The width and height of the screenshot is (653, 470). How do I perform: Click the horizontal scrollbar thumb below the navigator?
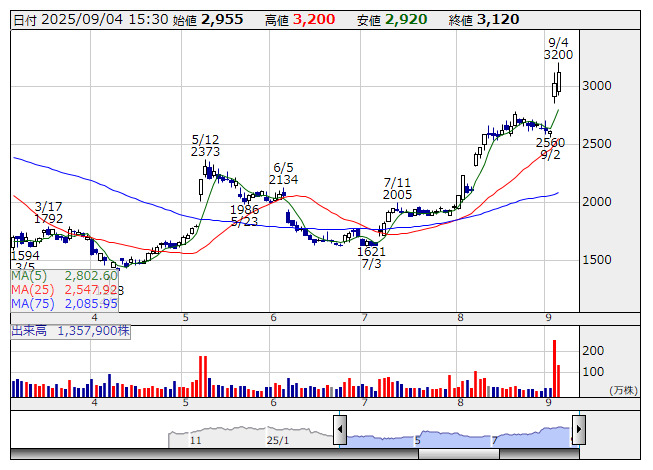point(459,454)
